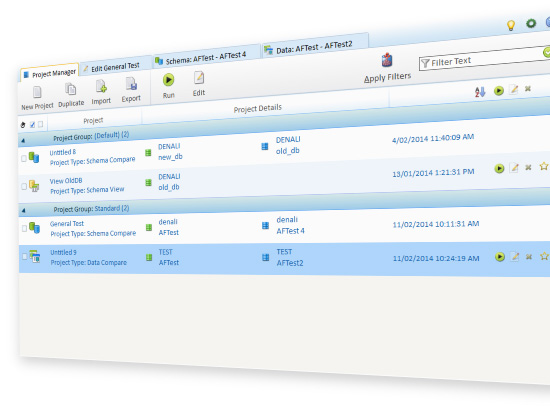Run the View OldDB project
This screenshot has height=407, width=550.
pos(499,168)
